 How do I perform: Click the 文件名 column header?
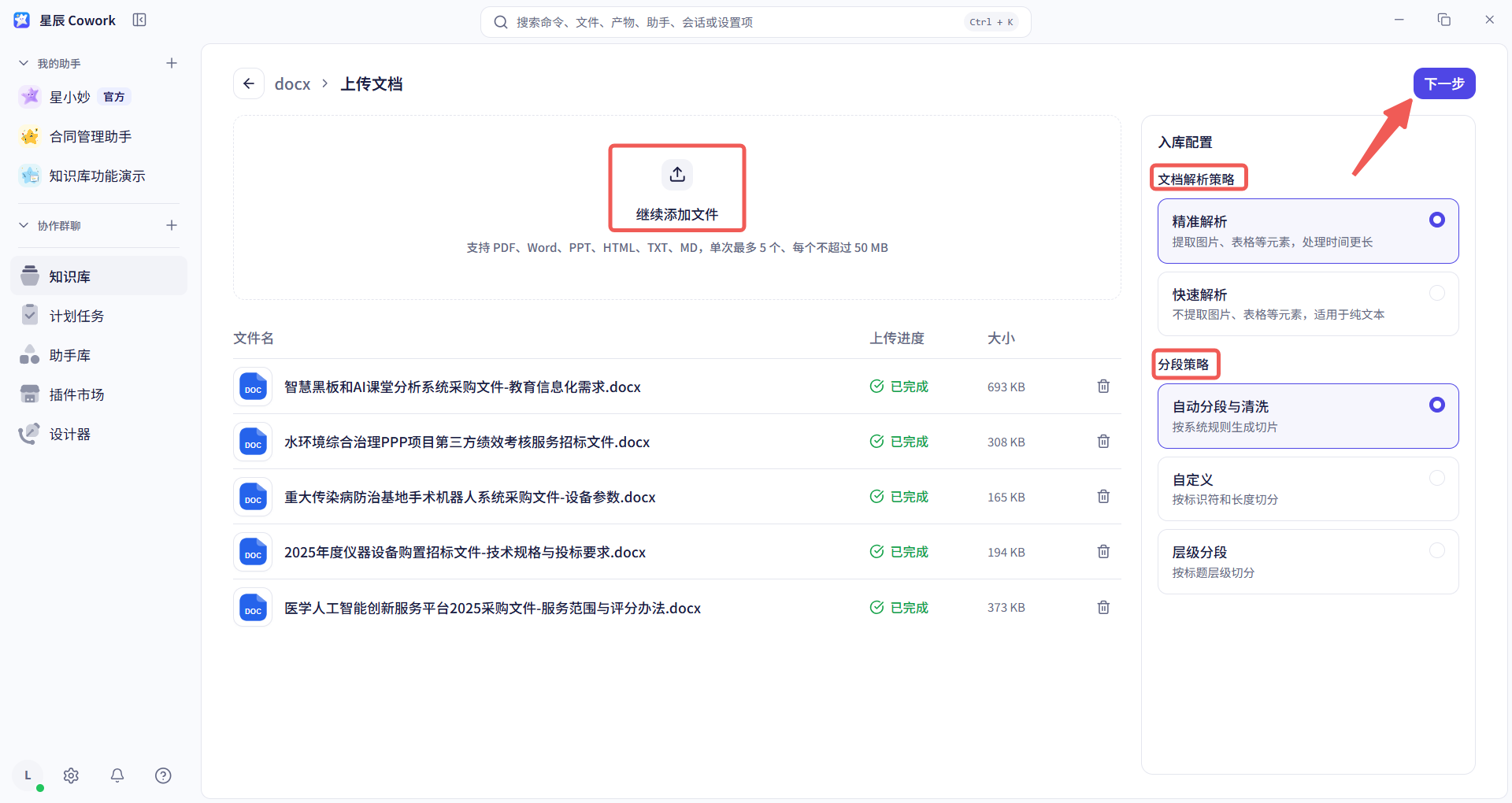pos(254,338)
